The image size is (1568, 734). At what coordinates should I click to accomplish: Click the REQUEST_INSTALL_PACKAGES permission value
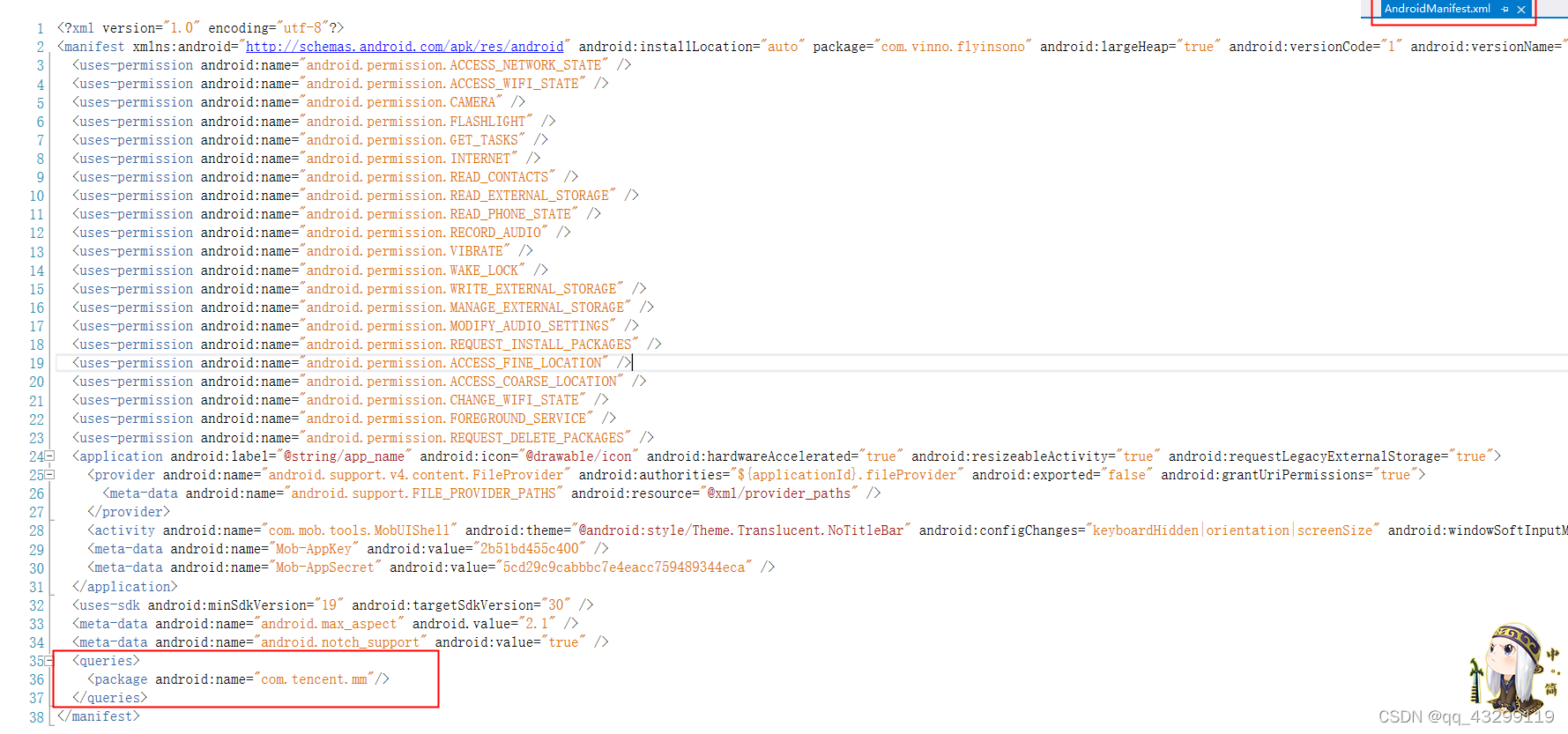(x=469, y=344)
